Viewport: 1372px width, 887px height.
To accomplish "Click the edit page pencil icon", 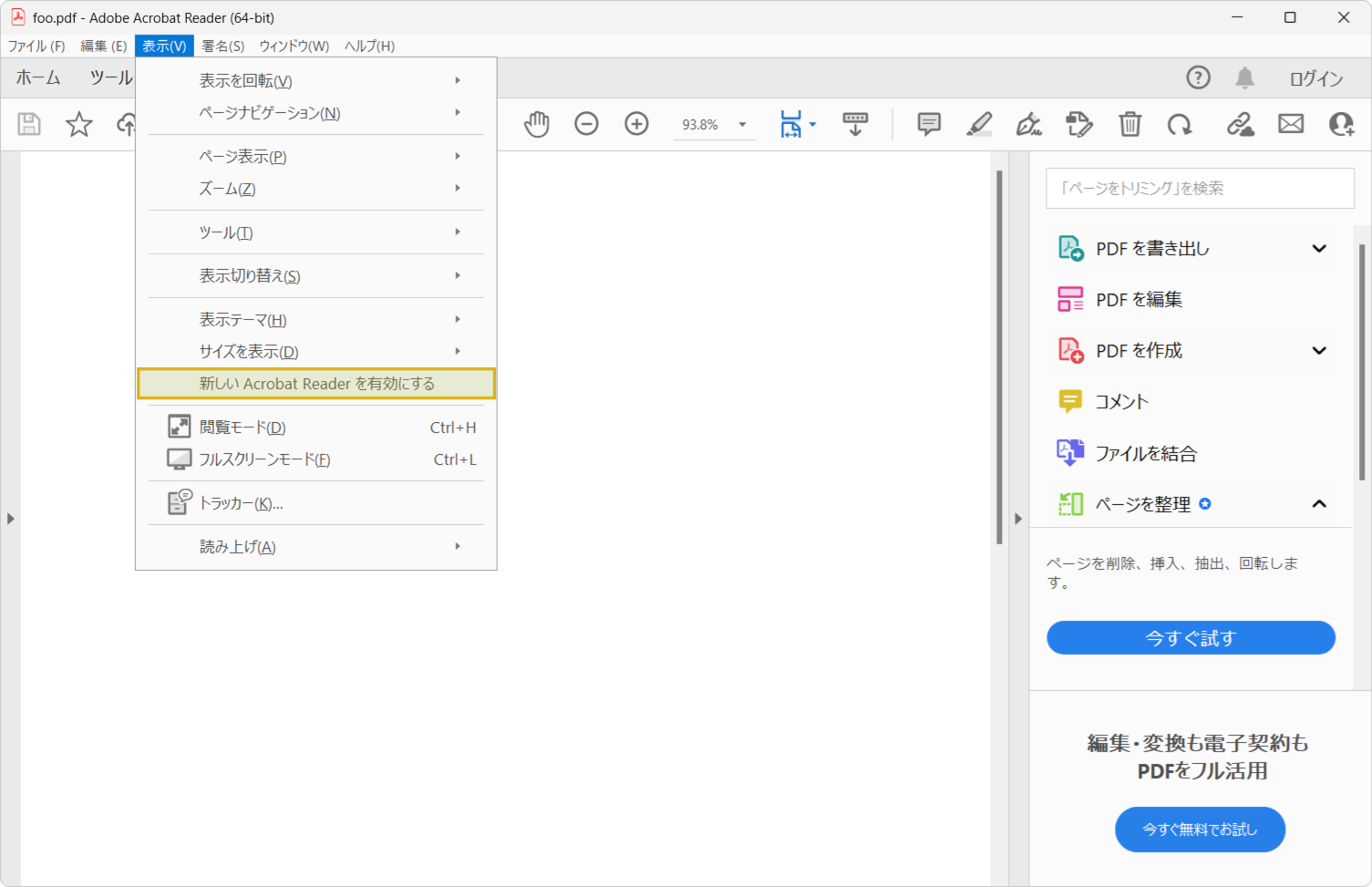I will [1079, 124].
